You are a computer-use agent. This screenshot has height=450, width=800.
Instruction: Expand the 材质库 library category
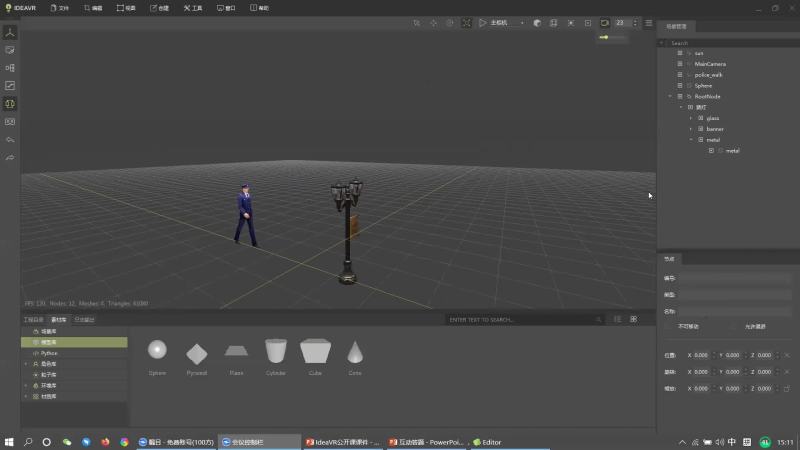26,396
